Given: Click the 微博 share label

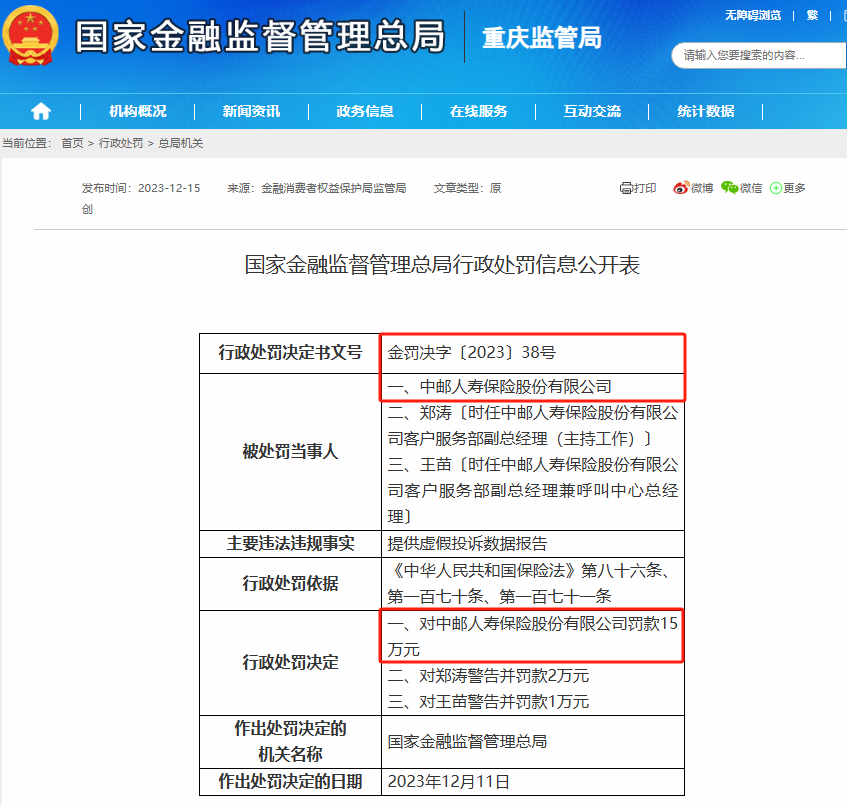Looking at the screenshot, I should pos(702,188).
